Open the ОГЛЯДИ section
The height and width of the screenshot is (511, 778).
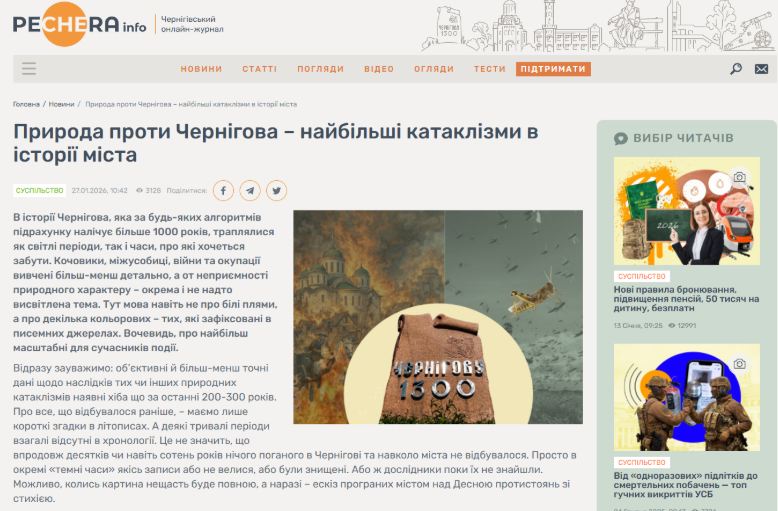click(x=434, y=69)
